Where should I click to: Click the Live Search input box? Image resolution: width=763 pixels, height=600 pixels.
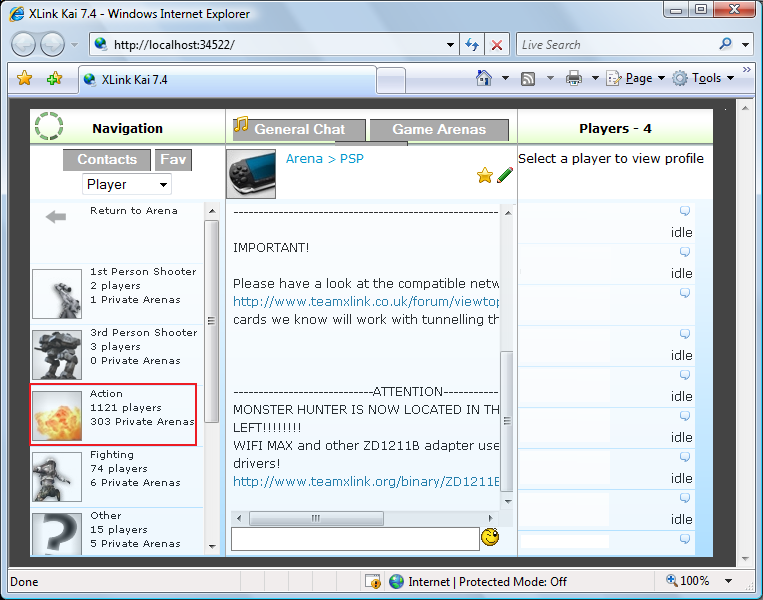[x=616, y=45]
